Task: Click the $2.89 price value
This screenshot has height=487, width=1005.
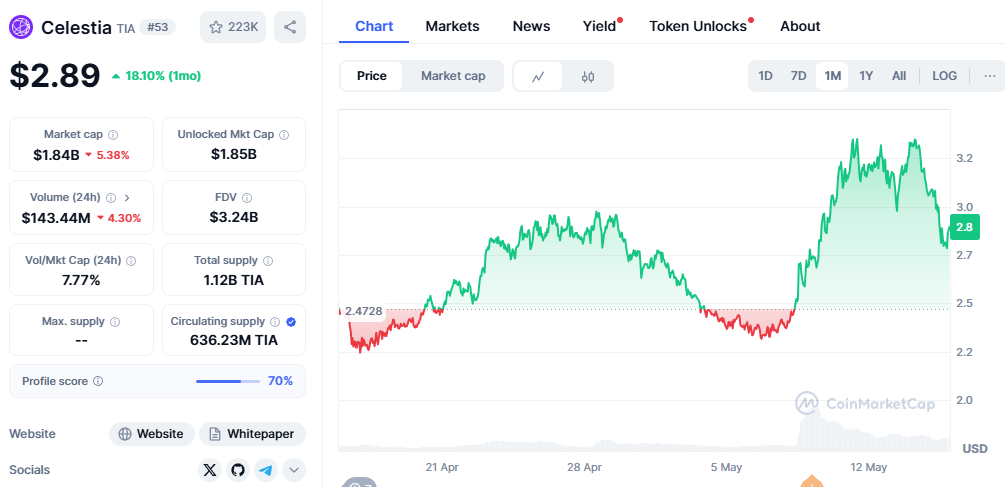Action: point(55,76)
